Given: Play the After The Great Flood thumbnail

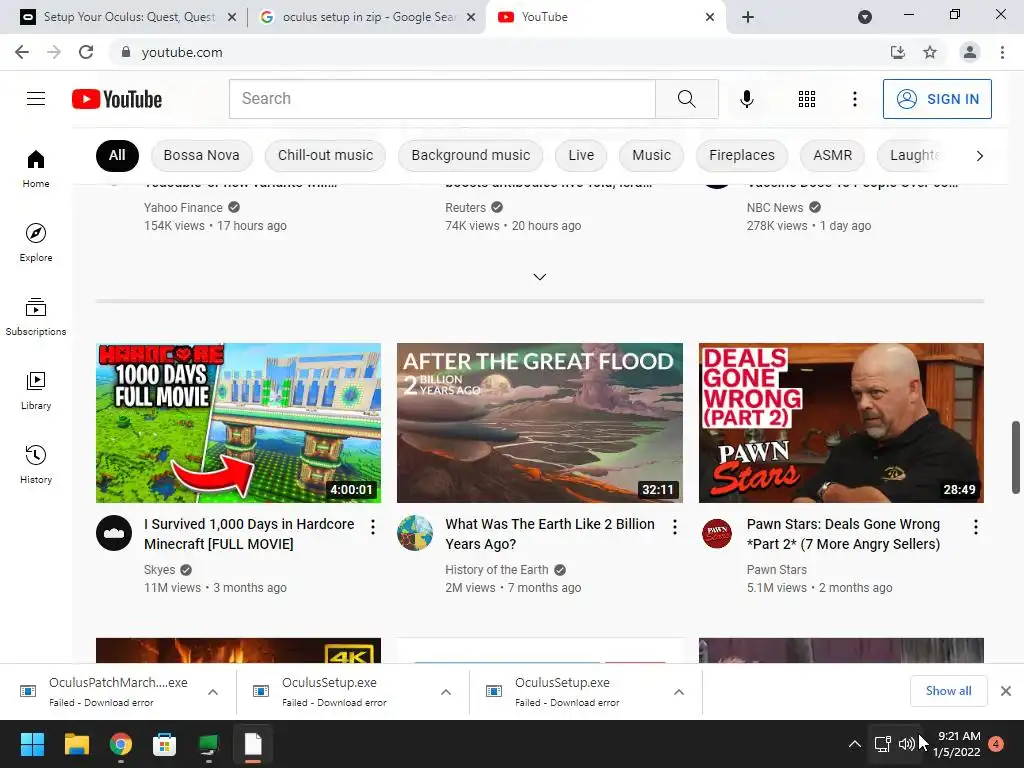Looking at the screenshot, I should [539, 423].
